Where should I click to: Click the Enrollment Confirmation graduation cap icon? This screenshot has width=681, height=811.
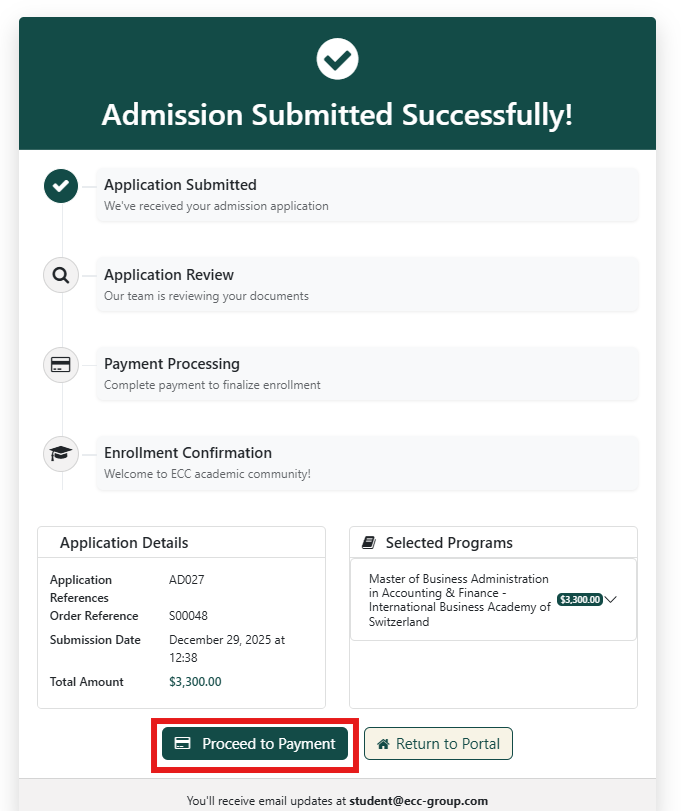pos(61,453)
